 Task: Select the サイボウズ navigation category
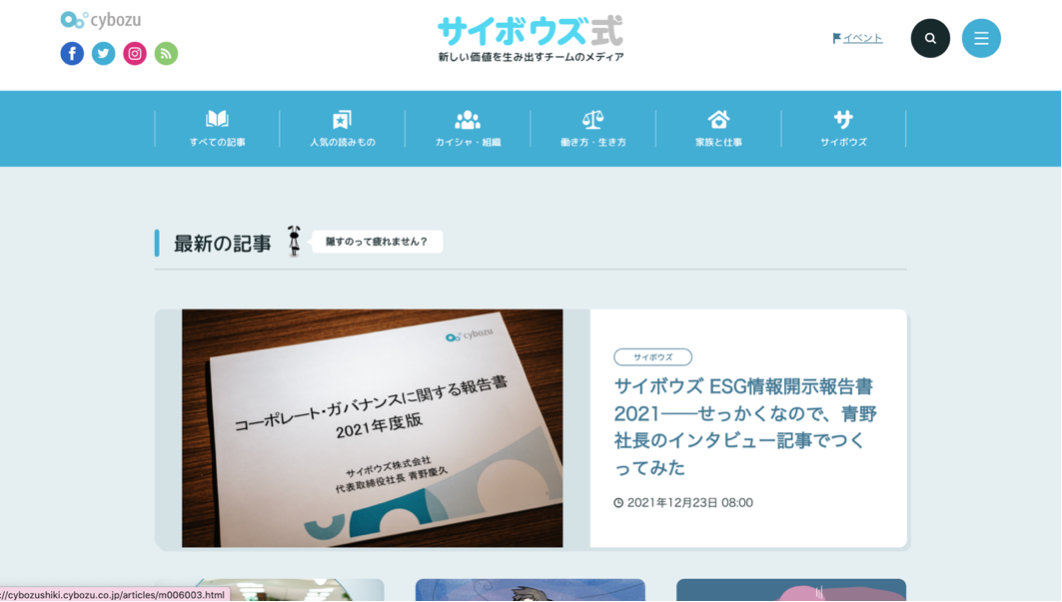point(843,128)
